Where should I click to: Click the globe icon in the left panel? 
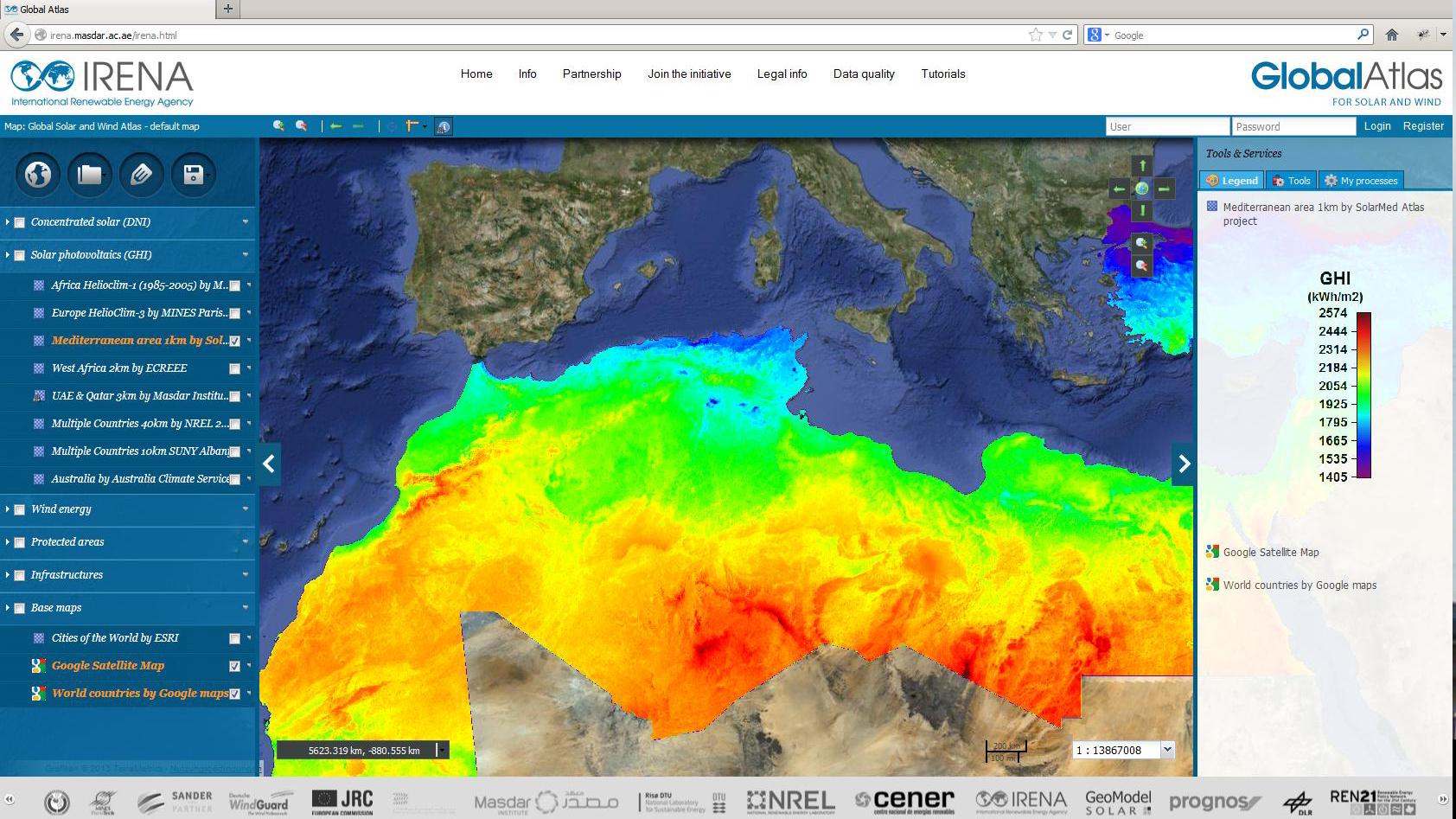(x=37, y=174)
